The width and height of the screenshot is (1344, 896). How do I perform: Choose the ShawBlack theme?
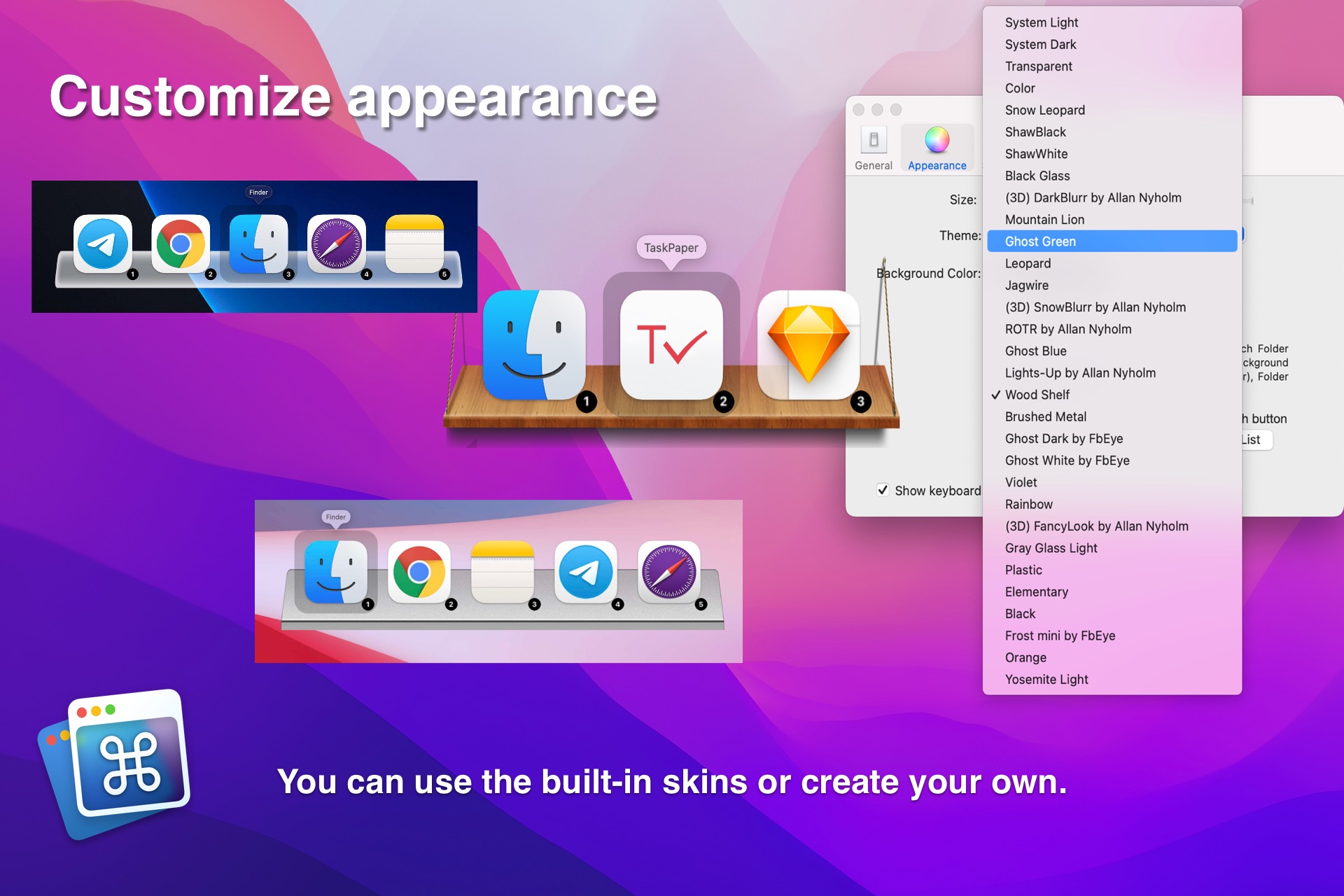pos(1112,132)
